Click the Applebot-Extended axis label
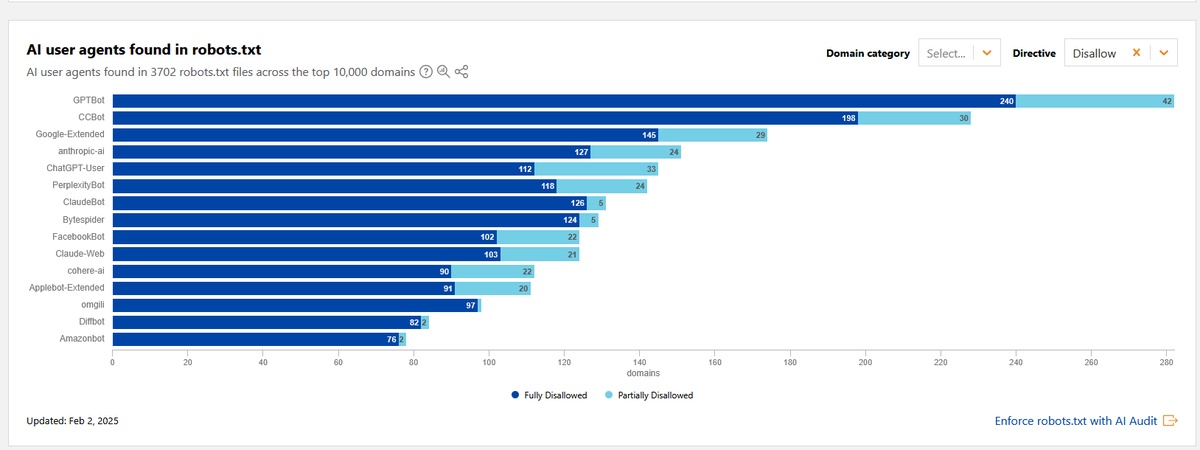Viewport: 1200px width, 450px height. pyautogui.click(x=68, y=287)
